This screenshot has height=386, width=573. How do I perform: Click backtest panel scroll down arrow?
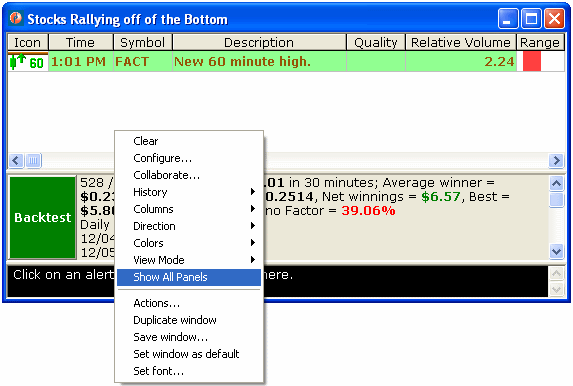pos(556,251)
